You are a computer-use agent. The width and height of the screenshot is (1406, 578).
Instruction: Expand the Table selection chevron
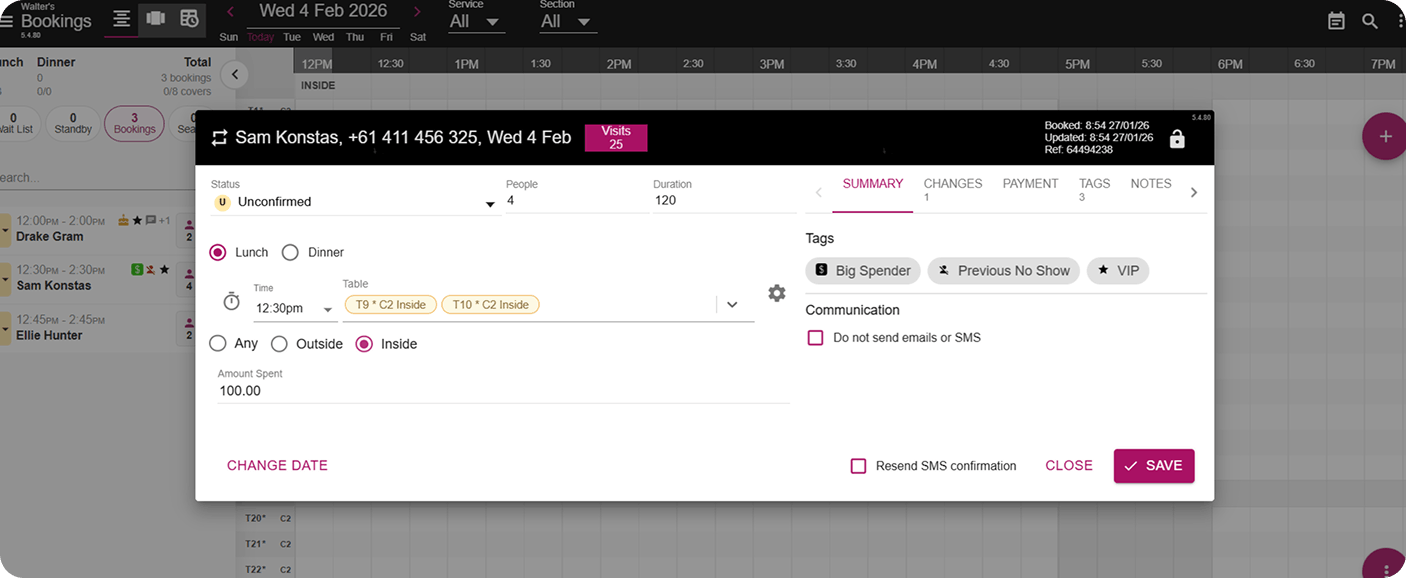pos(732,305)
